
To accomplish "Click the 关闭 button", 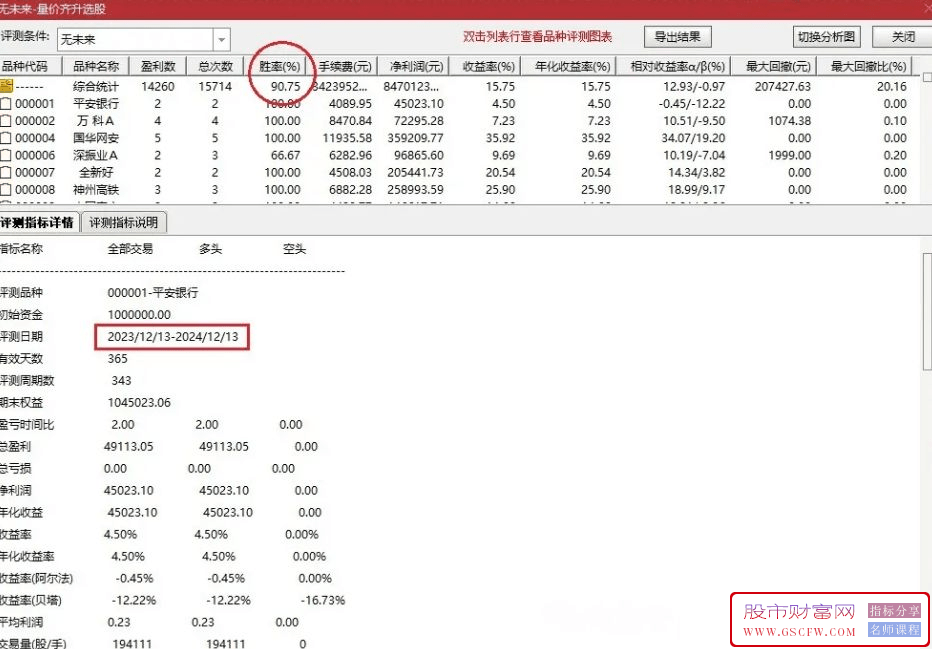I will point(902,37).
